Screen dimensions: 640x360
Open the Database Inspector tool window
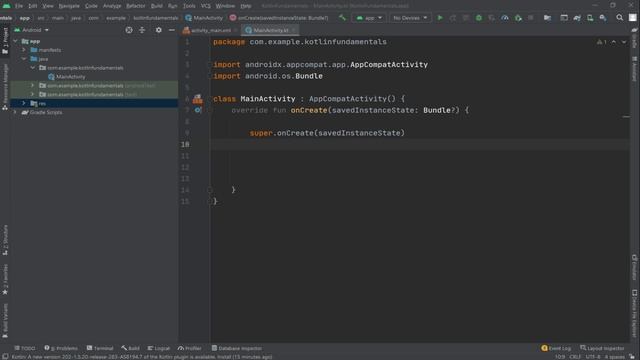pos(237,348)
